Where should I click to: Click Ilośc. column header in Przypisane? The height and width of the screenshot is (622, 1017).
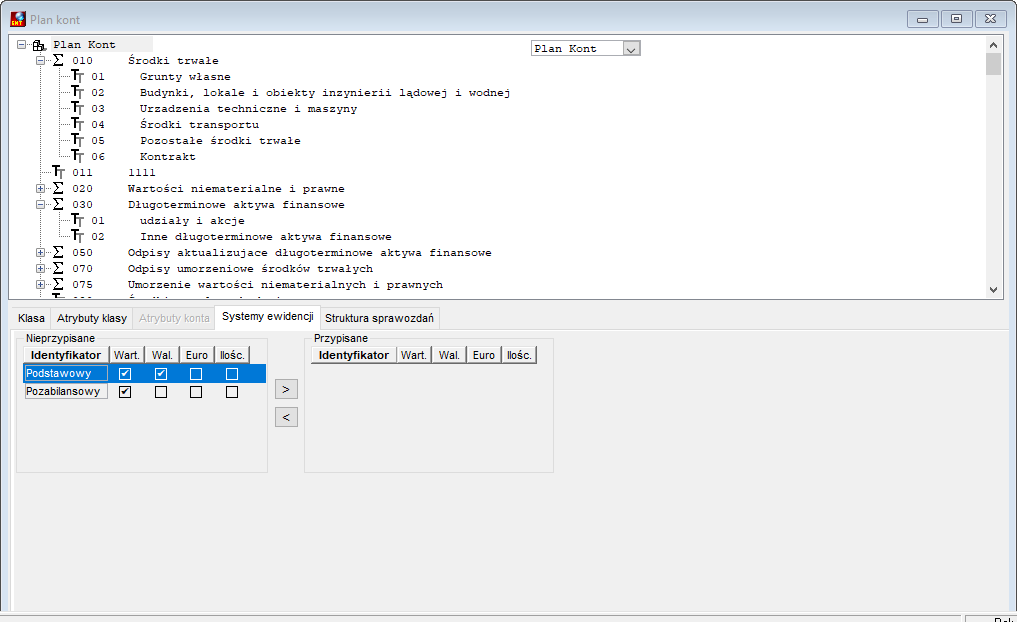coord(519,355)
